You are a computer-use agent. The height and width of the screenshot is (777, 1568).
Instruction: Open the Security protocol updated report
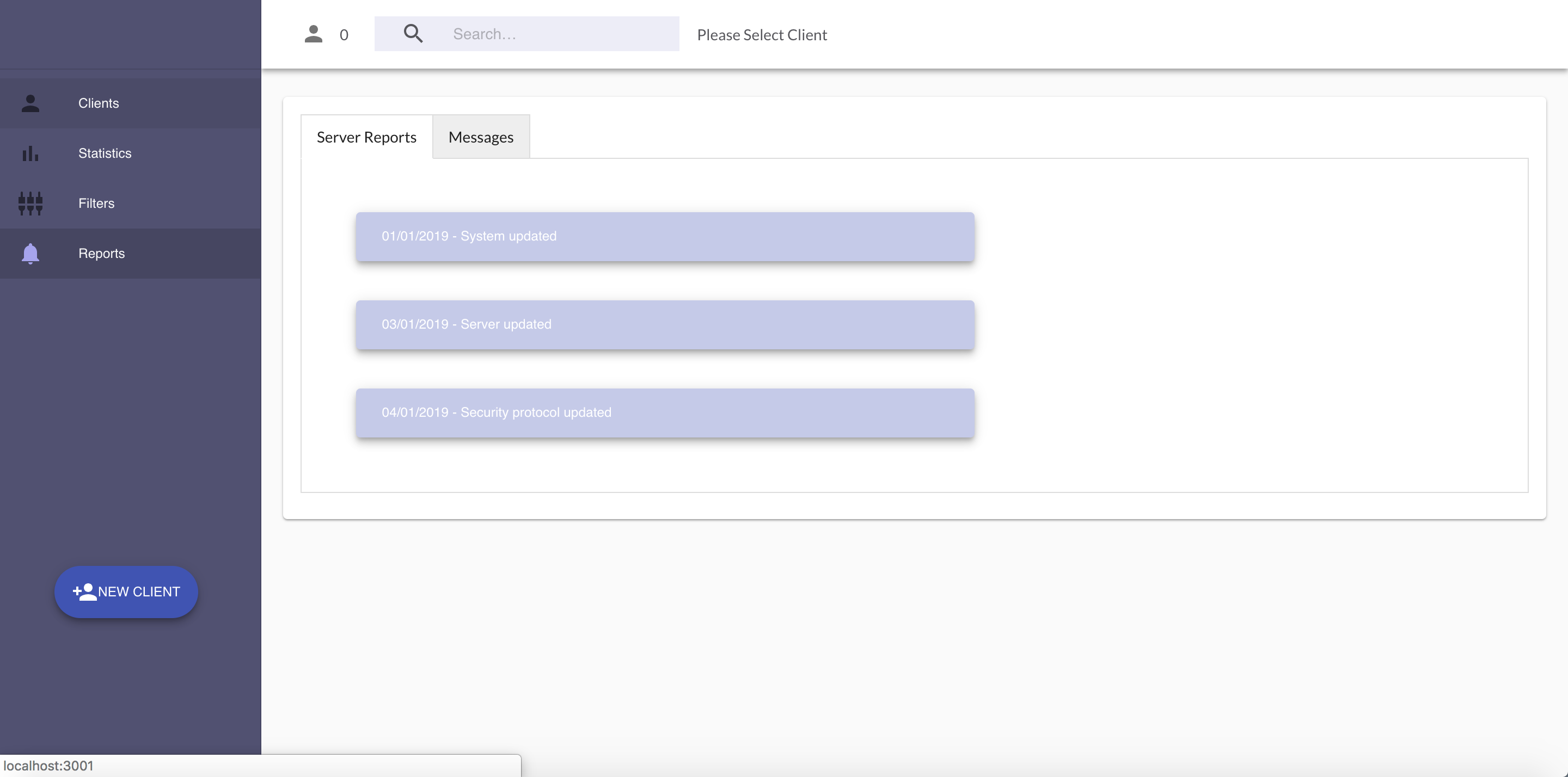click(x=665, y=413)
